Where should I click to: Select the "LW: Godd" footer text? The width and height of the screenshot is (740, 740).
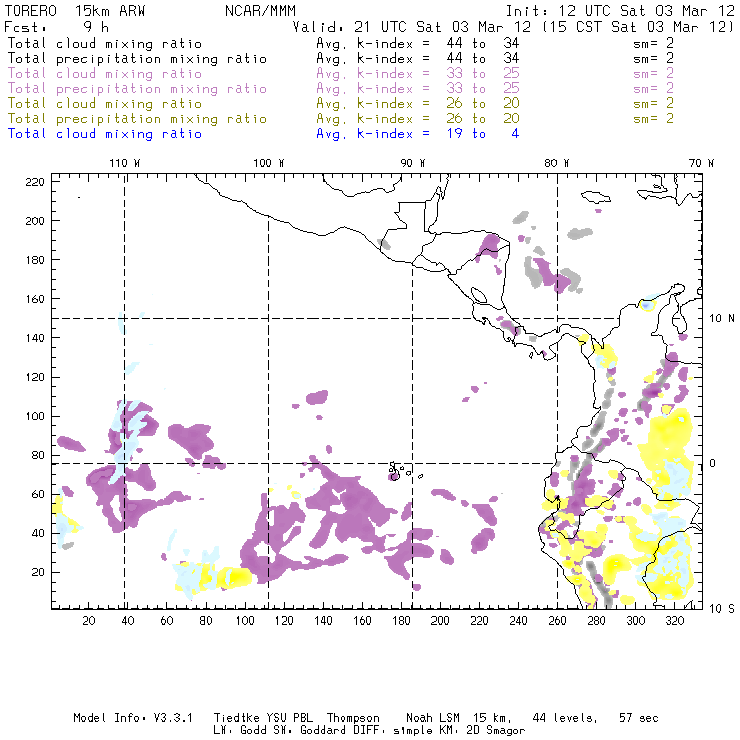coord(240,731)
